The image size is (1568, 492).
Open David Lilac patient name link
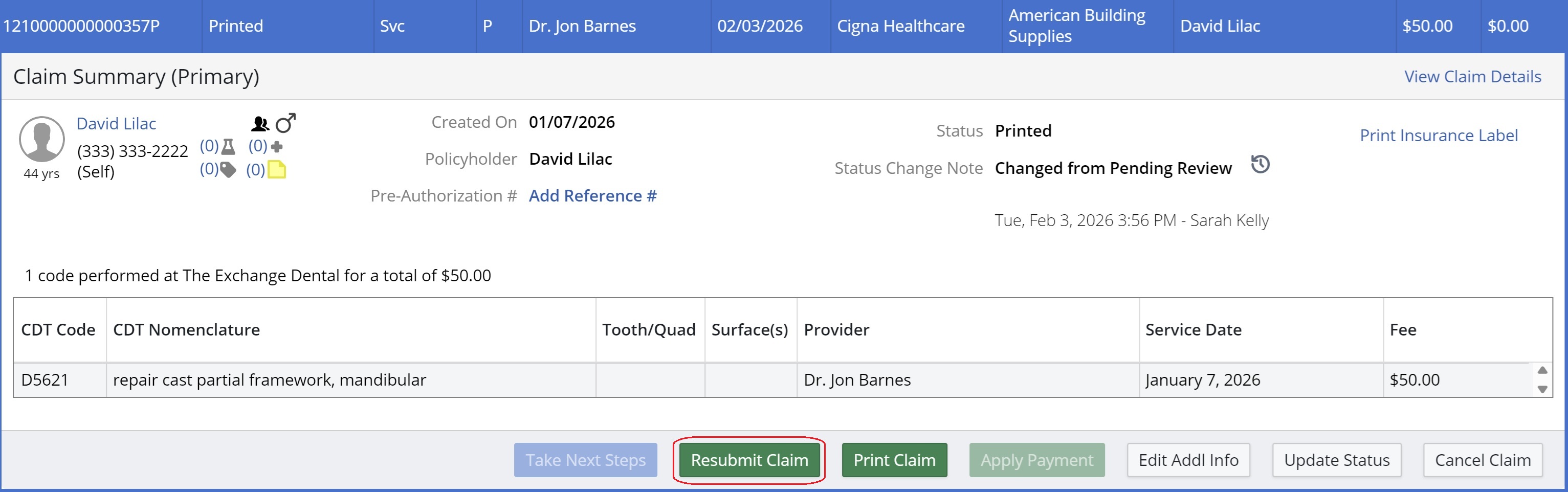[x=116, y=123]
